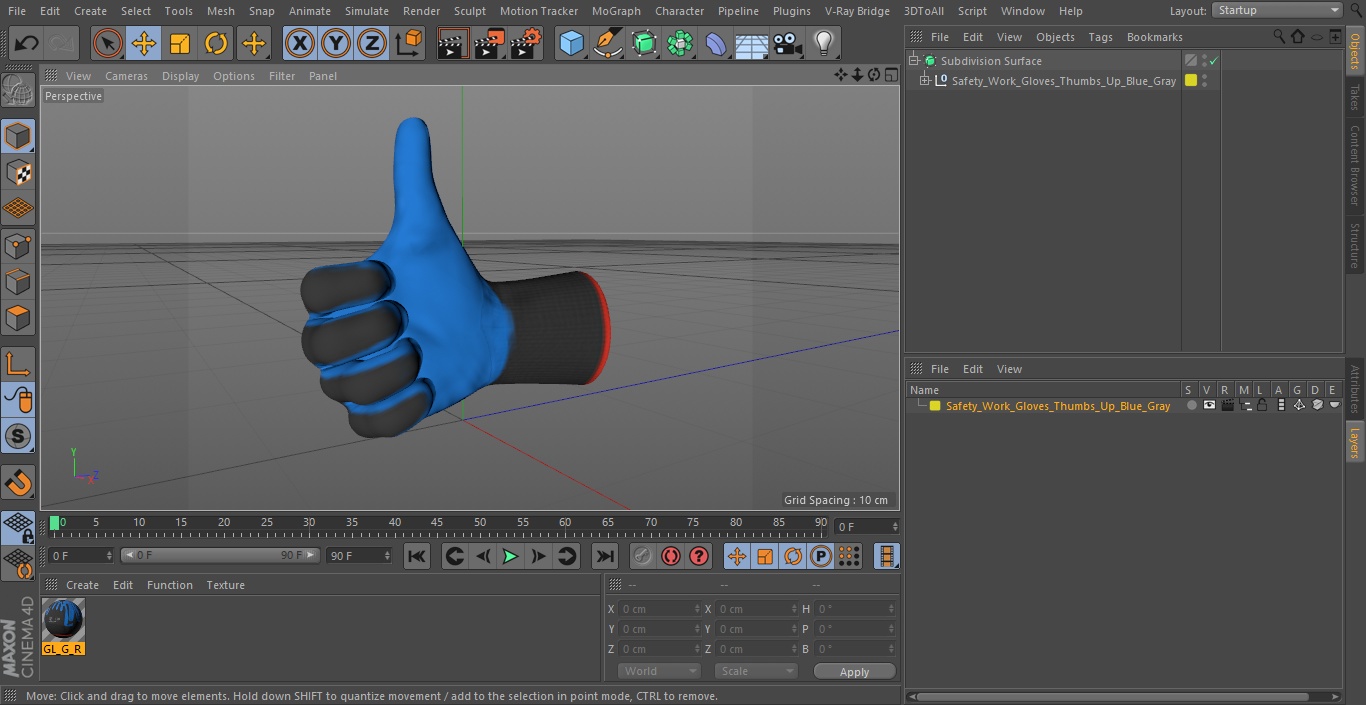Toggle Solo for Safety_Work_Gloves layer
1366x705 pixels.
[1191, 406]
